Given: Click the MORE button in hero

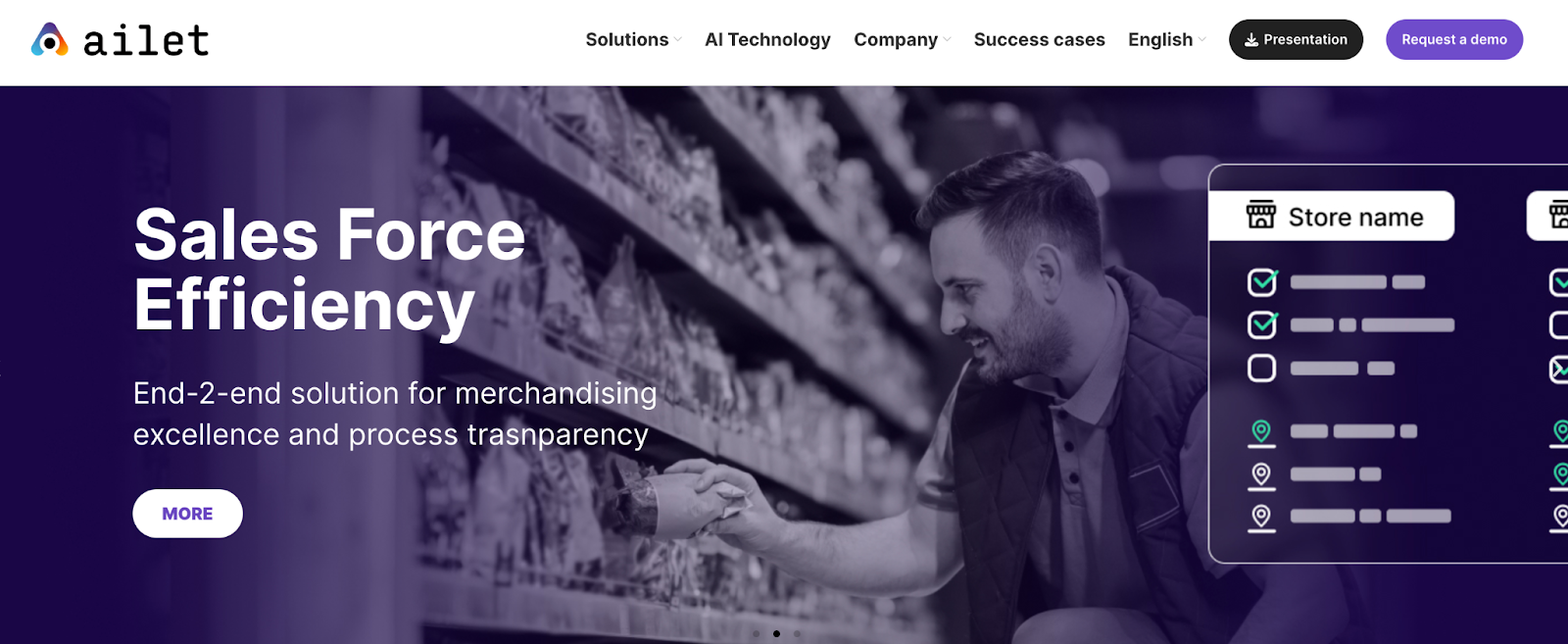Looking at the screenshot, I should coord(187,514).
